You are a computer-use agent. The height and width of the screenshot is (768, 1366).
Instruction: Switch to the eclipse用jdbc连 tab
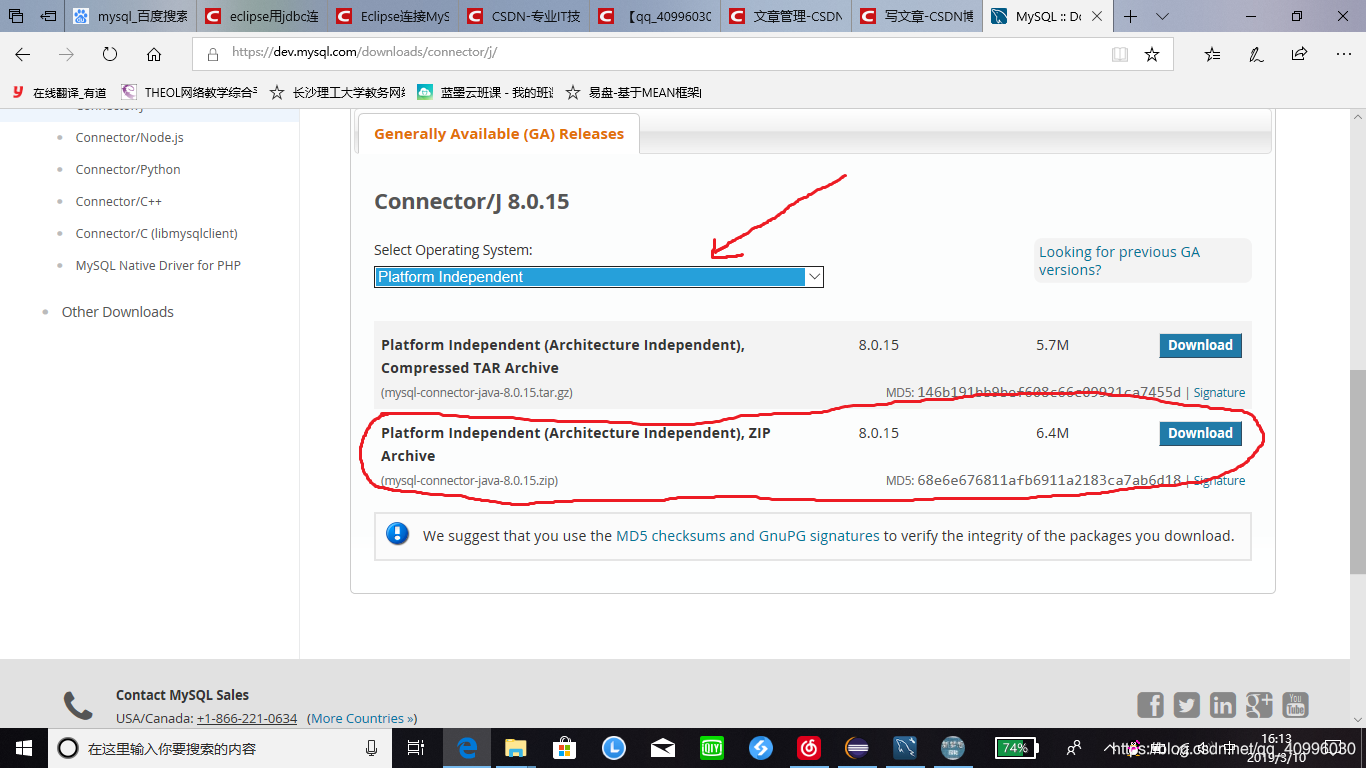point(262,16)
